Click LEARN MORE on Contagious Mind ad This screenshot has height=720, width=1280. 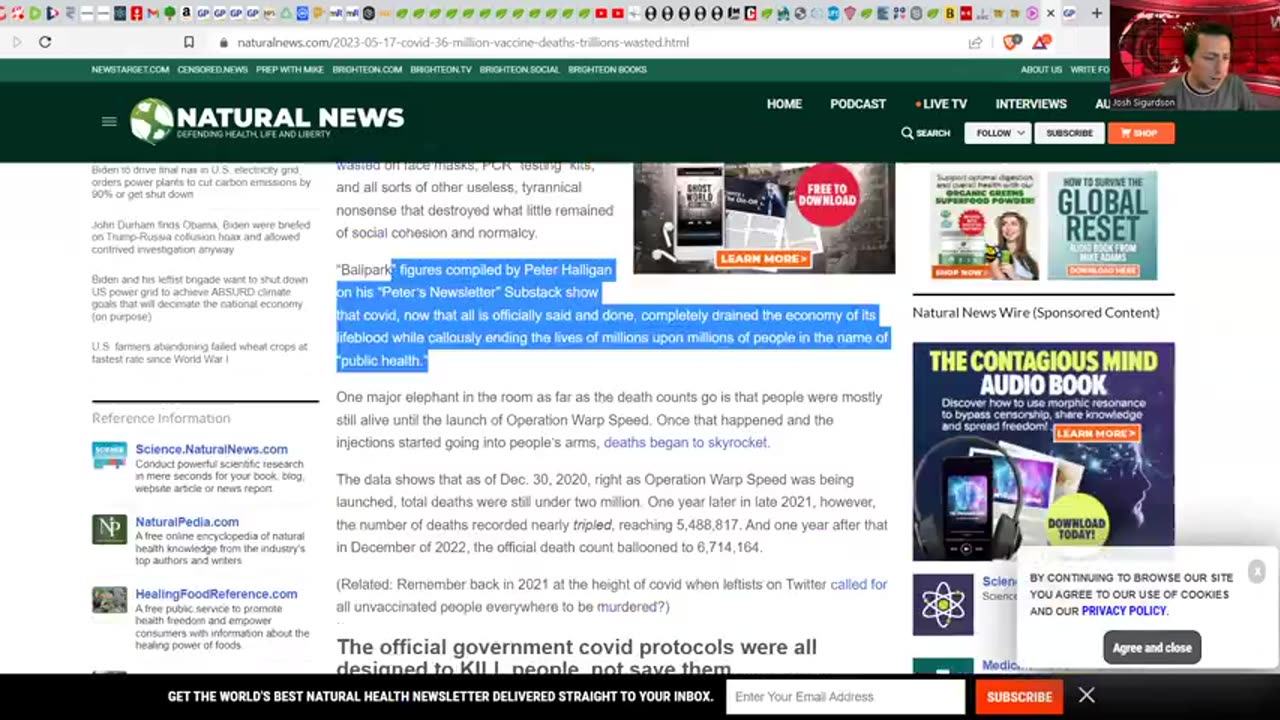coord(1096,433)
